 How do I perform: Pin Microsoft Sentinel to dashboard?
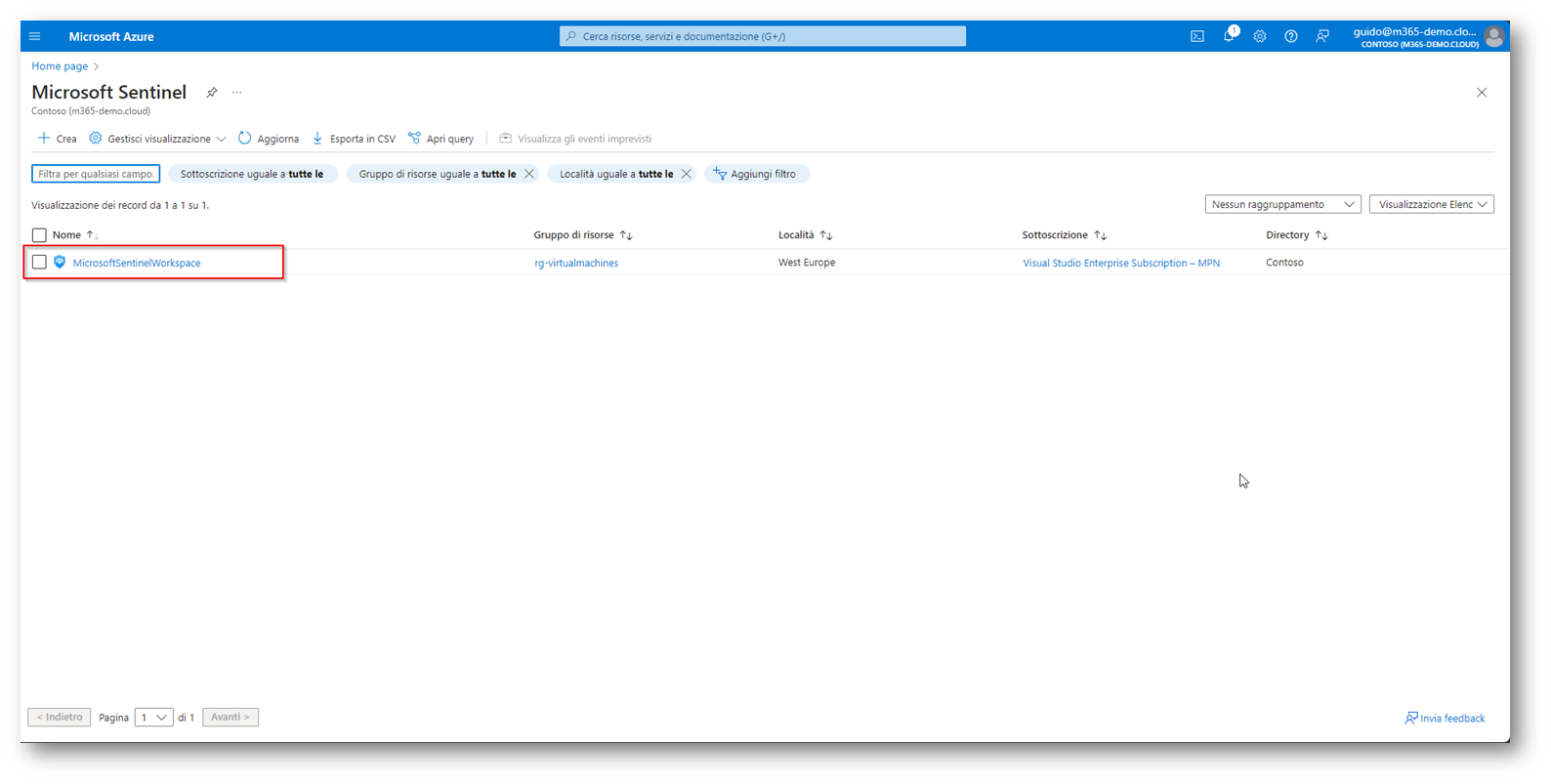(211, 93)
